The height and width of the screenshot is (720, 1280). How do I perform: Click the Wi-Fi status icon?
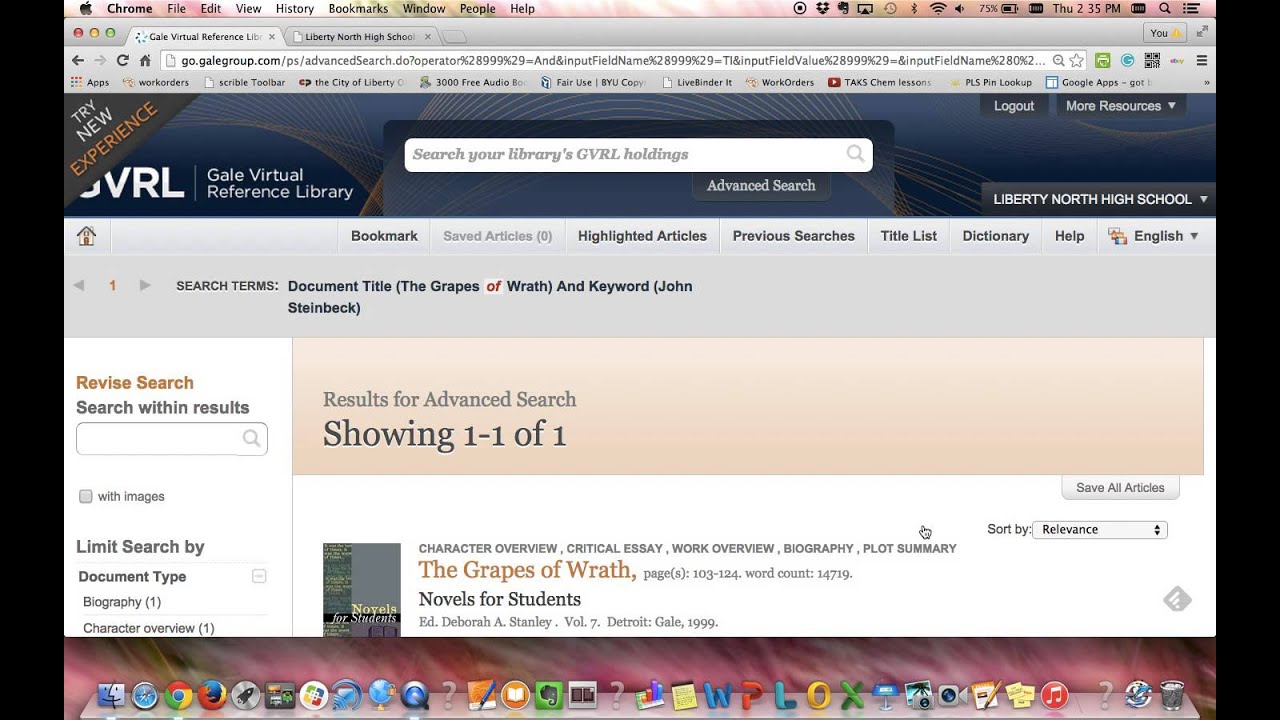tap(937, 8)
